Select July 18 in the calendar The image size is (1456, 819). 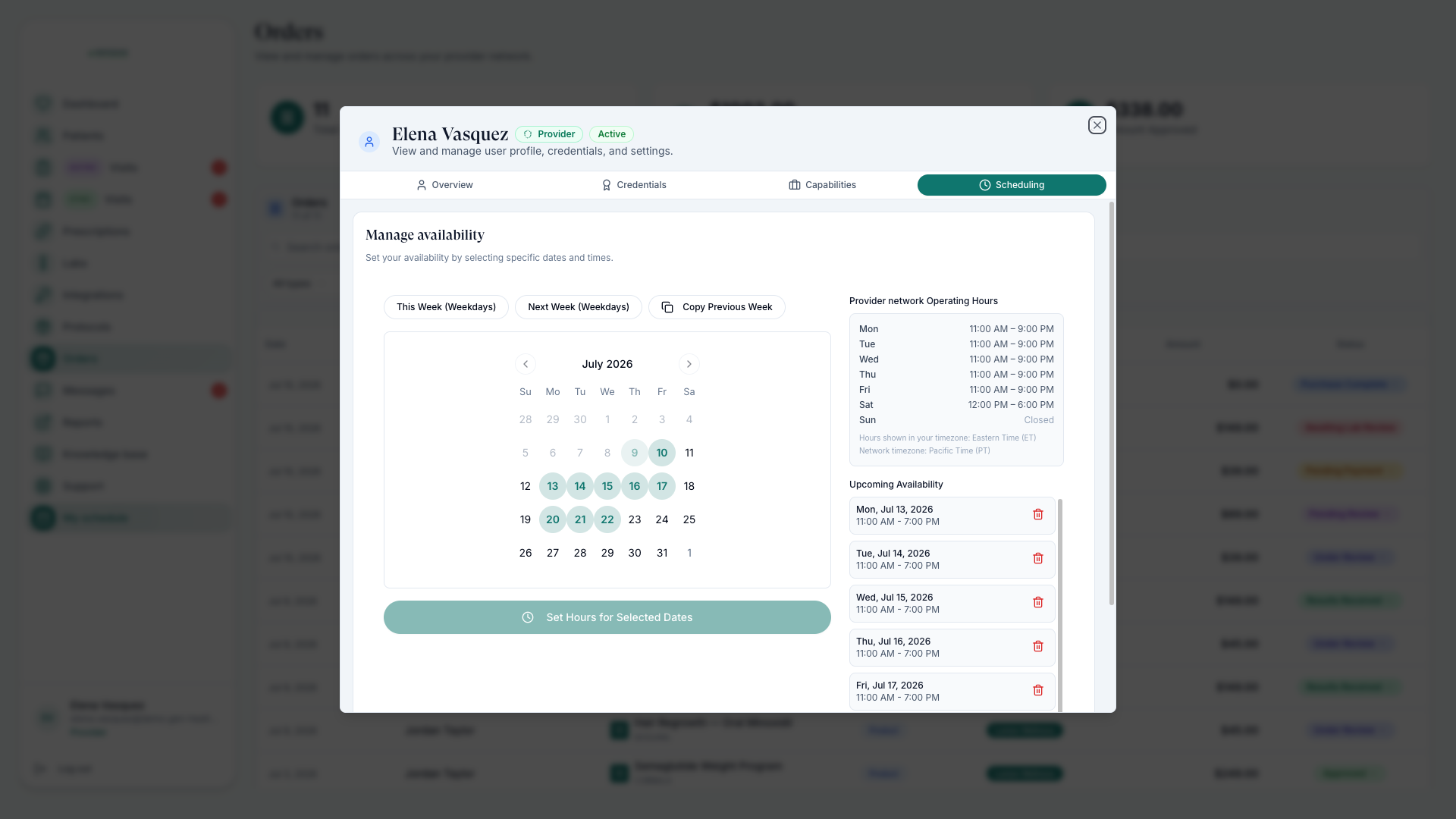coord(689,486)
